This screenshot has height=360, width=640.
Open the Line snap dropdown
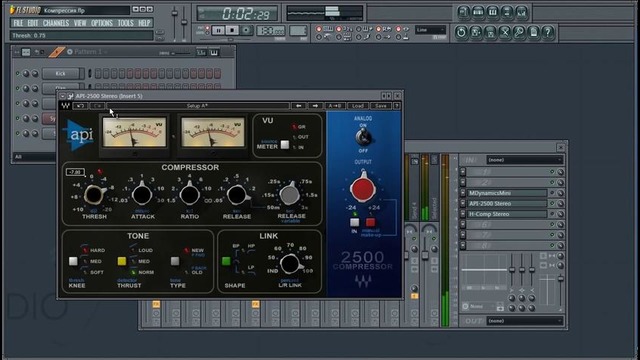click(x=431, y=30)
